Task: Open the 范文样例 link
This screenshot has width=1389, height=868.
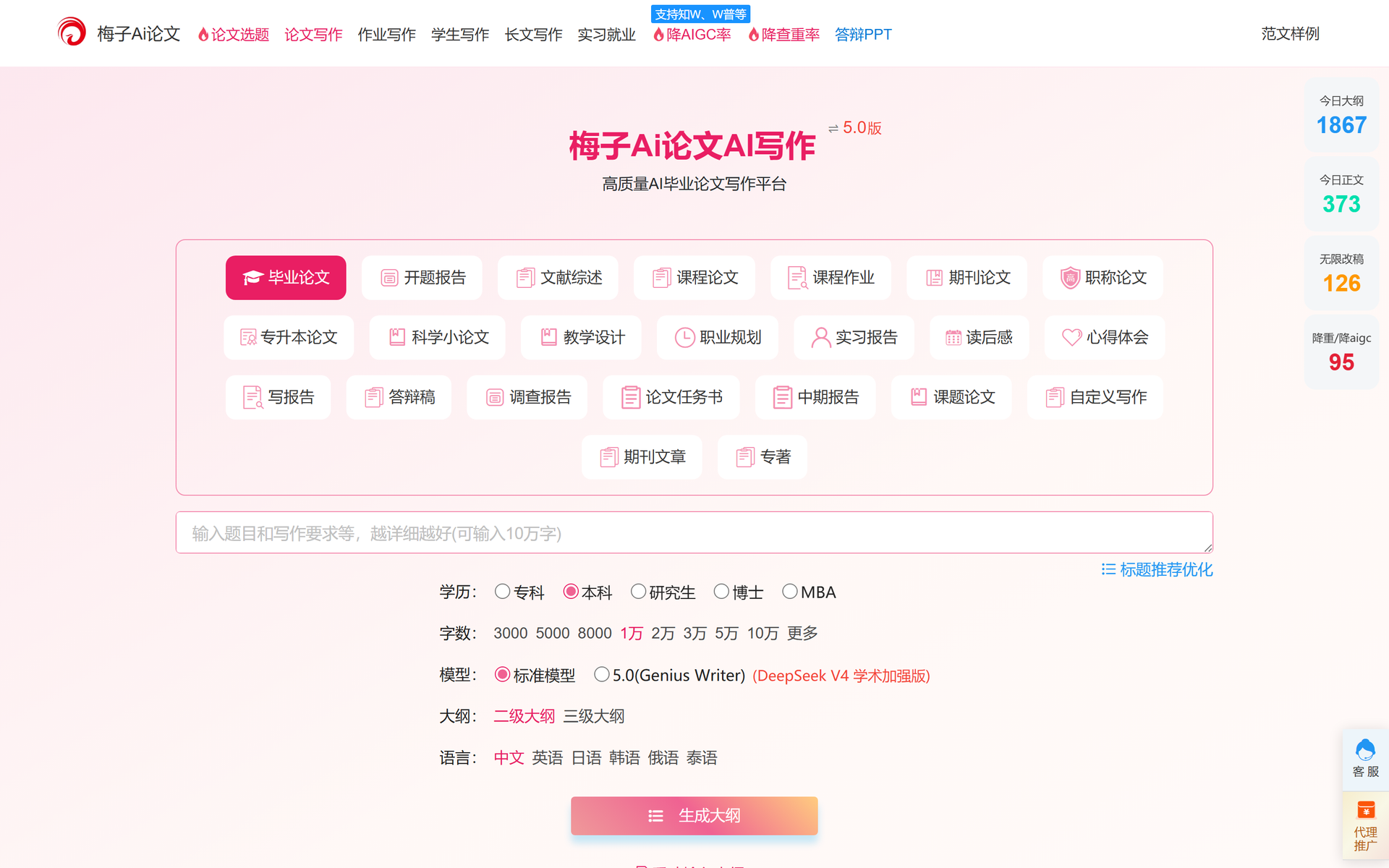Action: pyautogui.click(x=1290, y=34)
